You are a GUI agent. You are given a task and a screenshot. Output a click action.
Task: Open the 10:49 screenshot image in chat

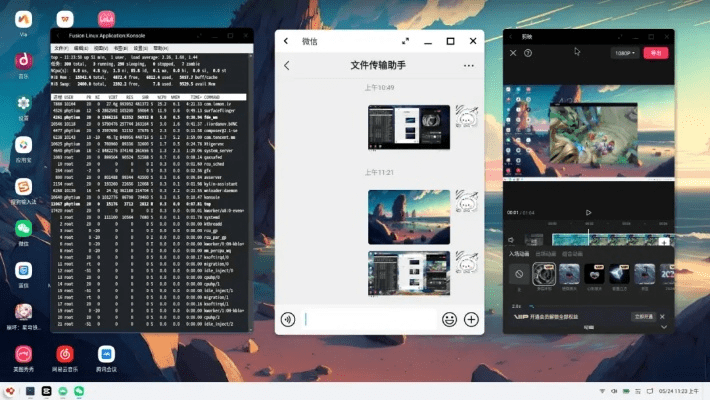(409, 127)
